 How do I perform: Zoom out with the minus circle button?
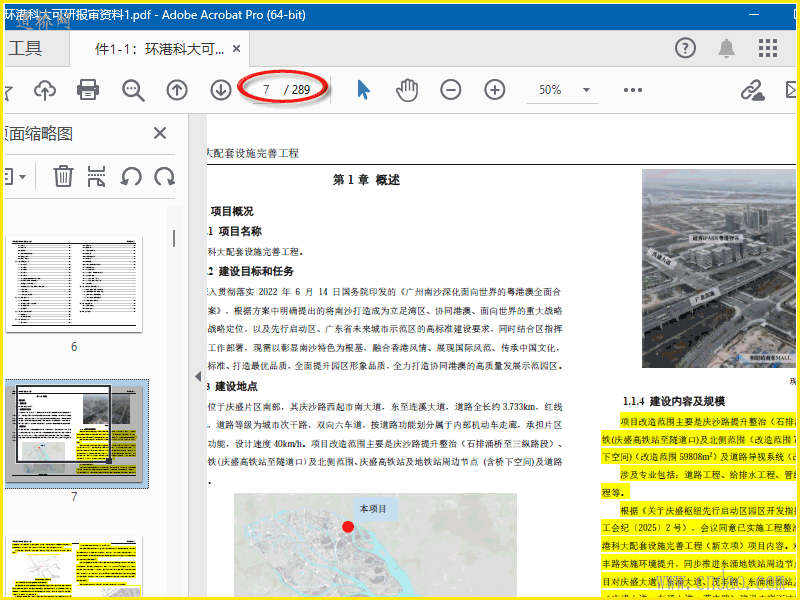coord(451,90)
